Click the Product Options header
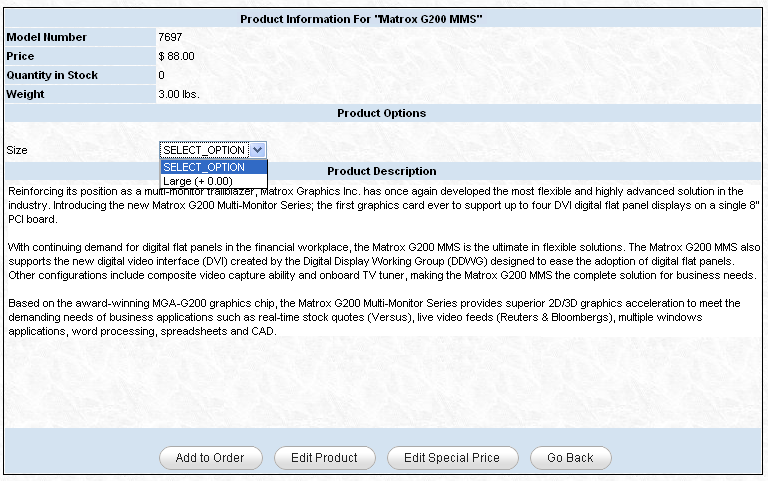Screen dimensions: 768x481 pos(382,113)
